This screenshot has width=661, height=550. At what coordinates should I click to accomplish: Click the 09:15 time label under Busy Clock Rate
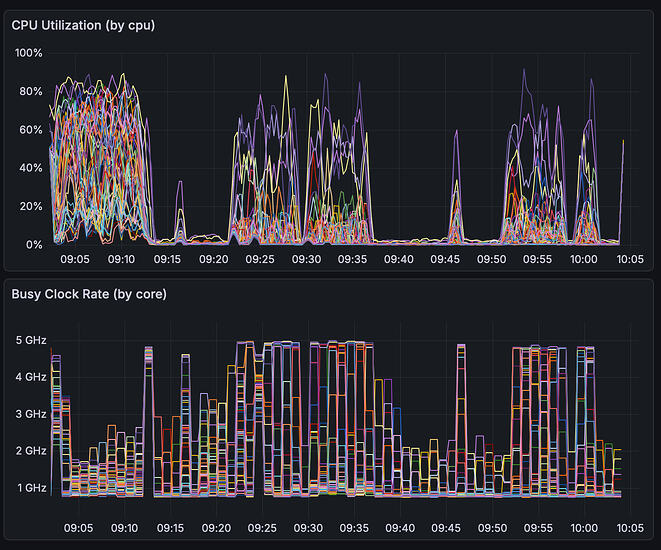[170, 528]
